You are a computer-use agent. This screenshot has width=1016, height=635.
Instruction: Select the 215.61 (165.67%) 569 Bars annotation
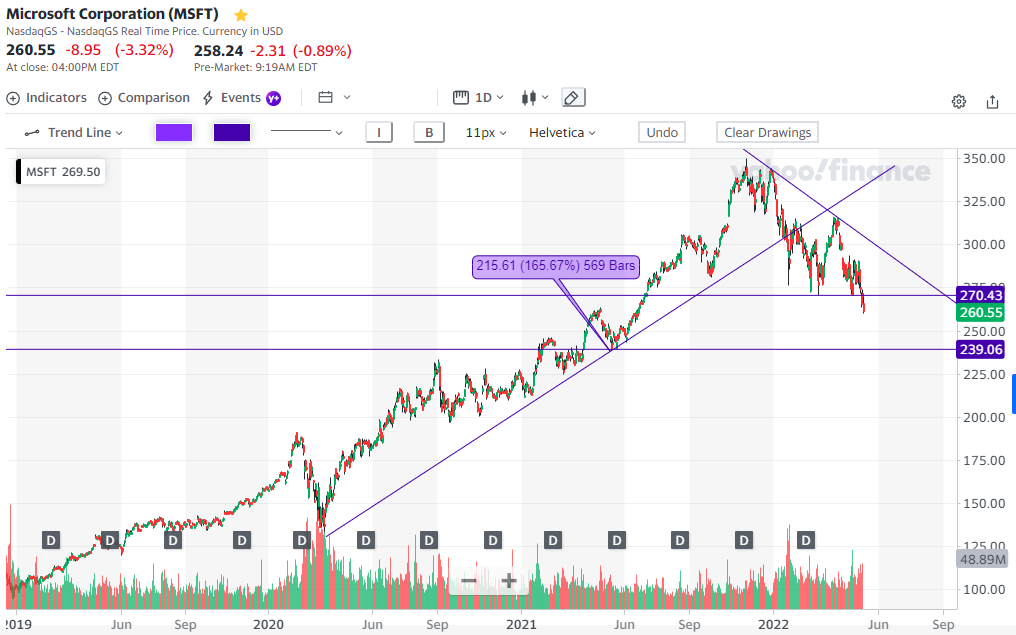pyautogui.click(x=556, y=266)
